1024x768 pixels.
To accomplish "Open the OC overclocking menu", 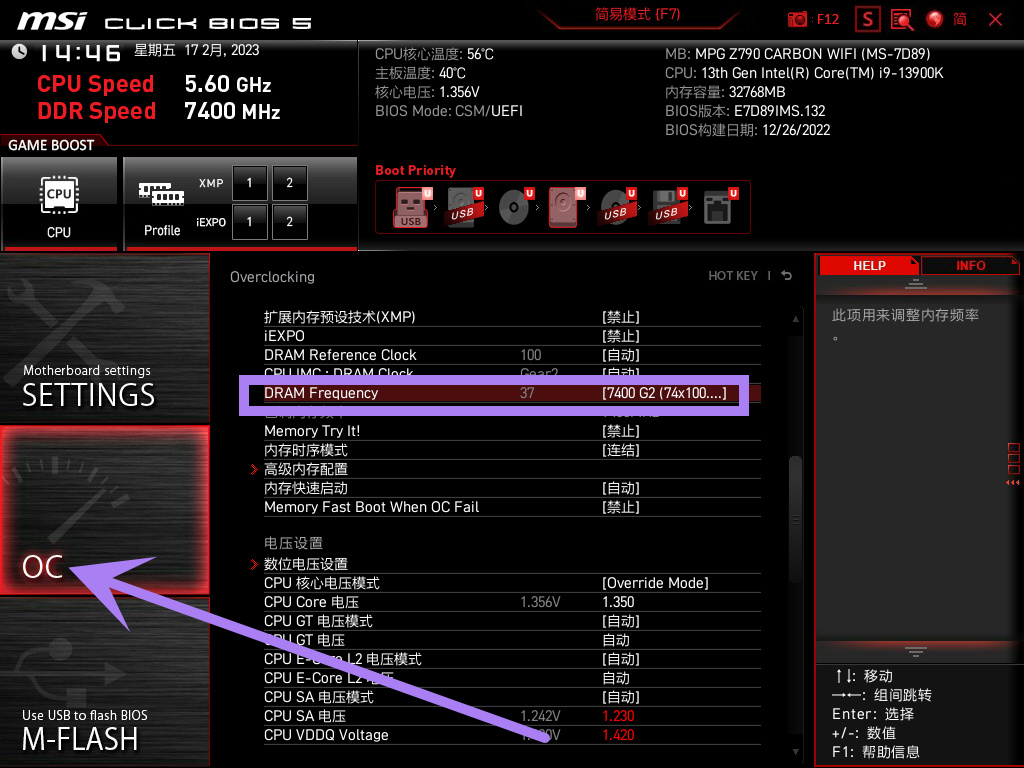I will 104,511.
